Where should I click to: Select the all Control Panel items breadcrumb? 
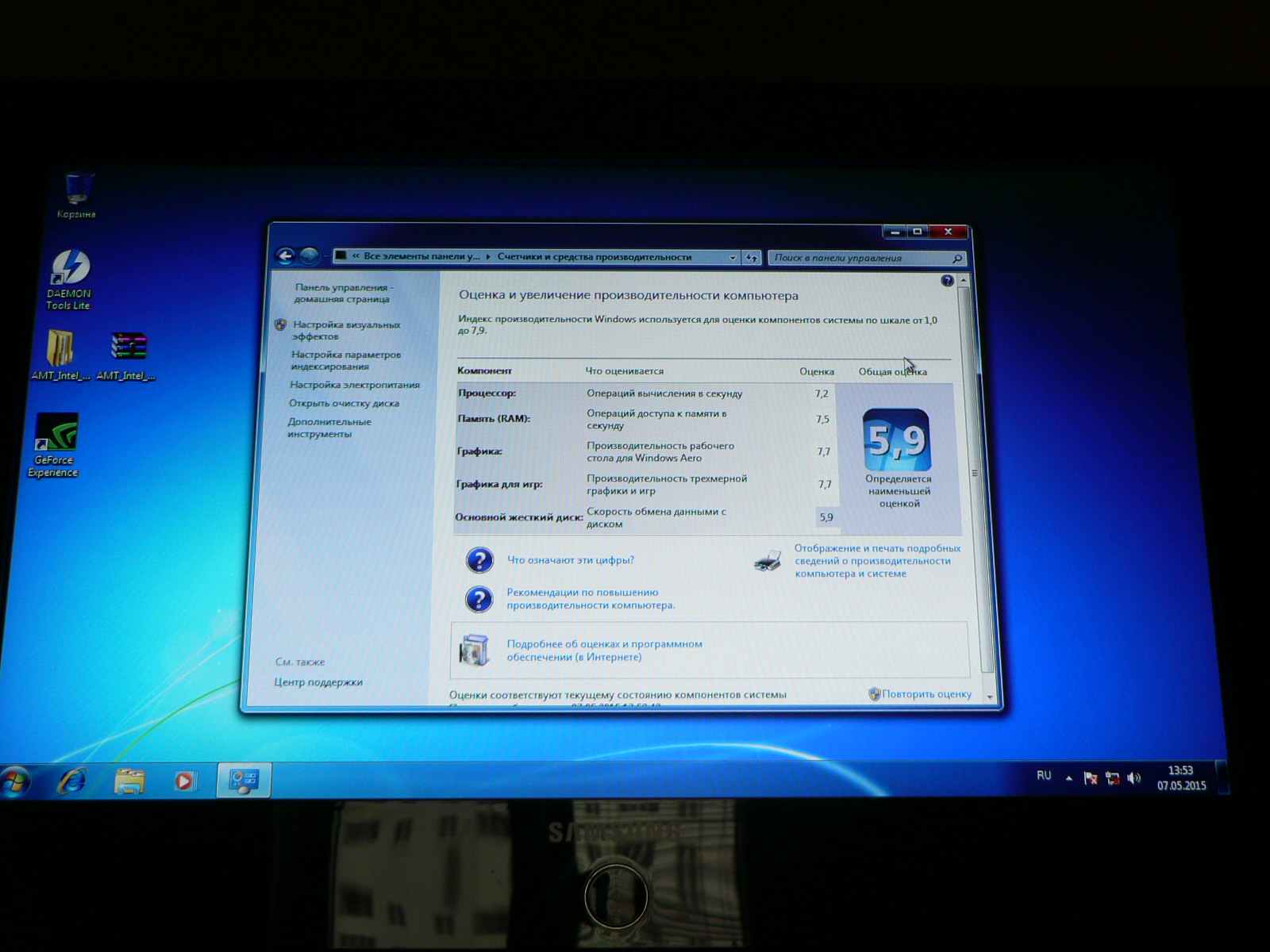tap(421, 257)
